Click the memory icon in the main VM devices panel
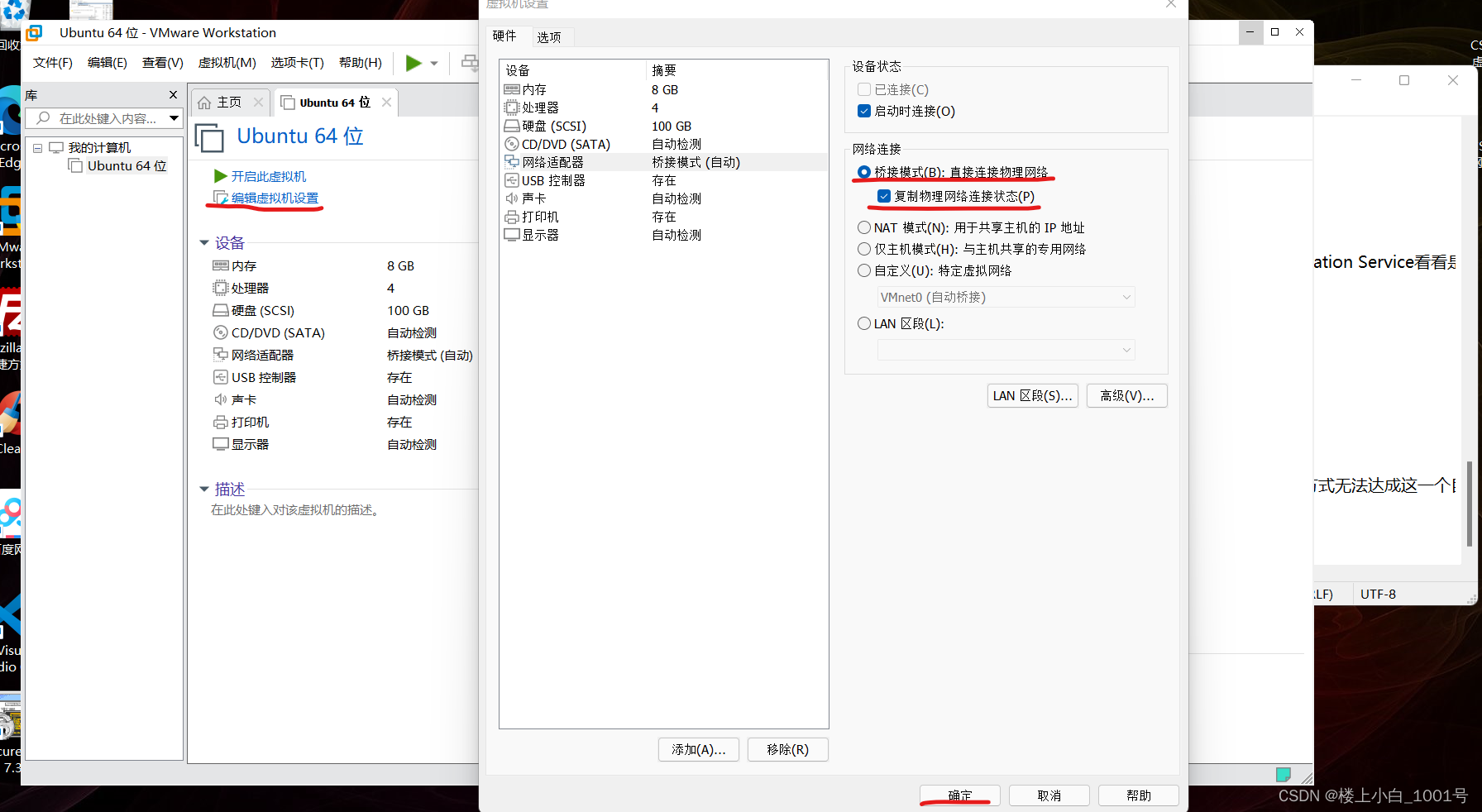 click(x=221, y=265)
